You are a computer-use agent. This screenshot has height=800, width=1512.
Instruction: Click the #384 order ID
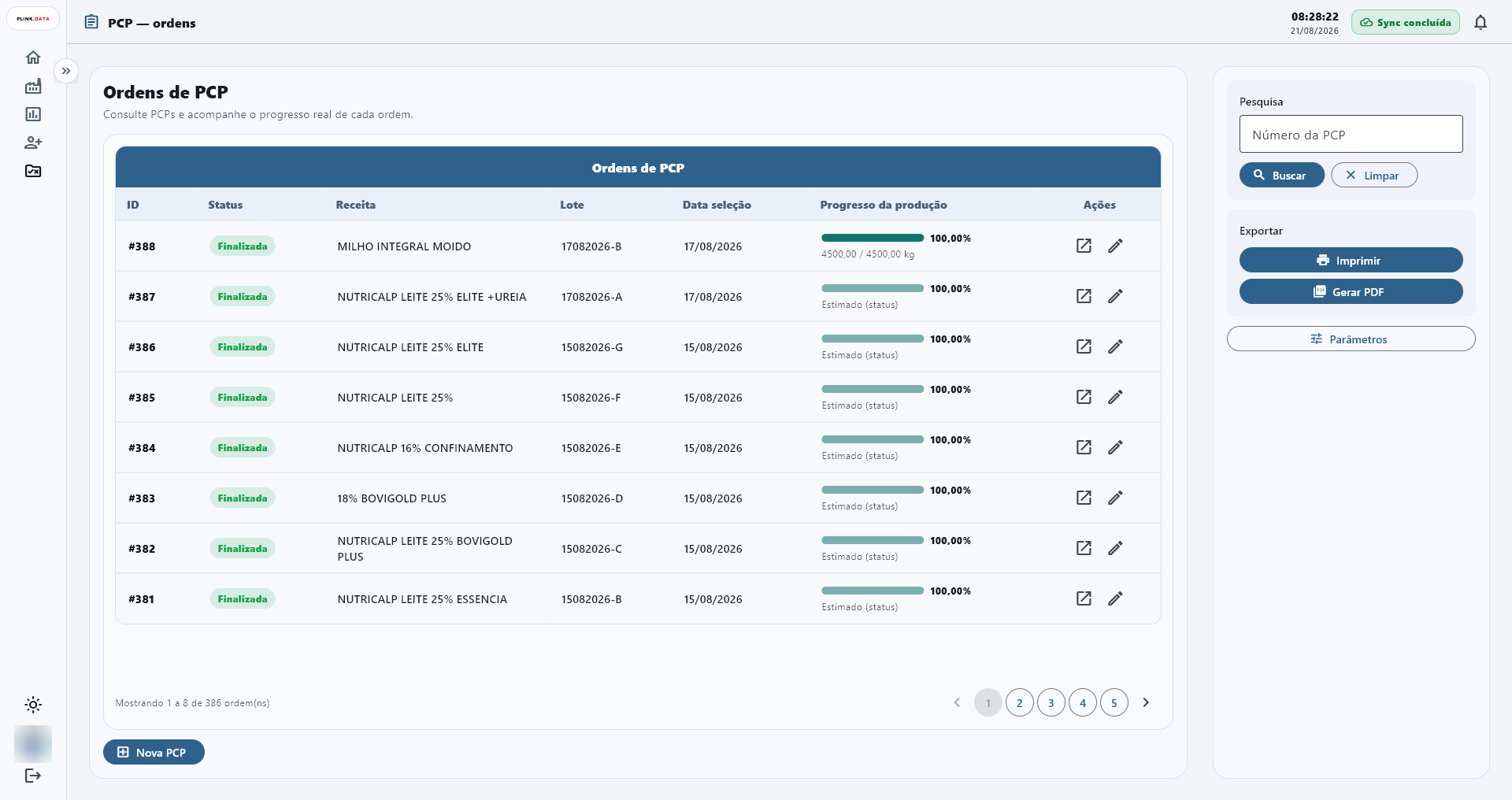142,448
